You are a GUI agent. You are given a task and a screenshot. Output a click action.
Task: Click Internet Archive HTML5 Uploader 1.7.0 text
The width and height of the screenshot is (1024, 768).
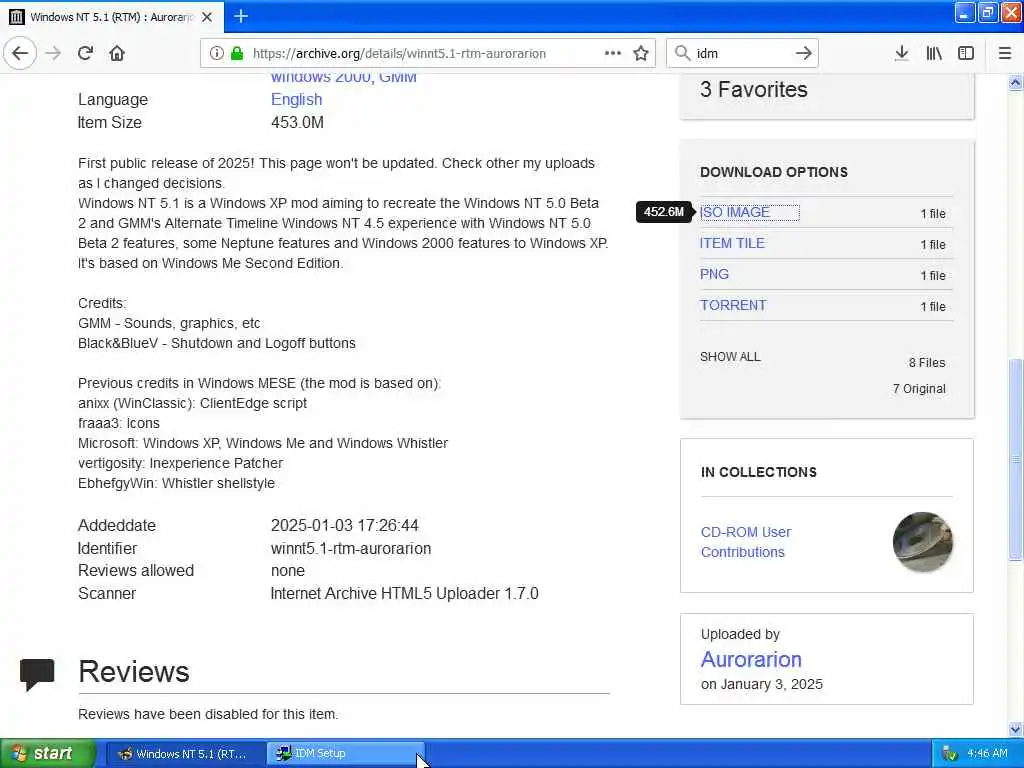pos(404,594)
